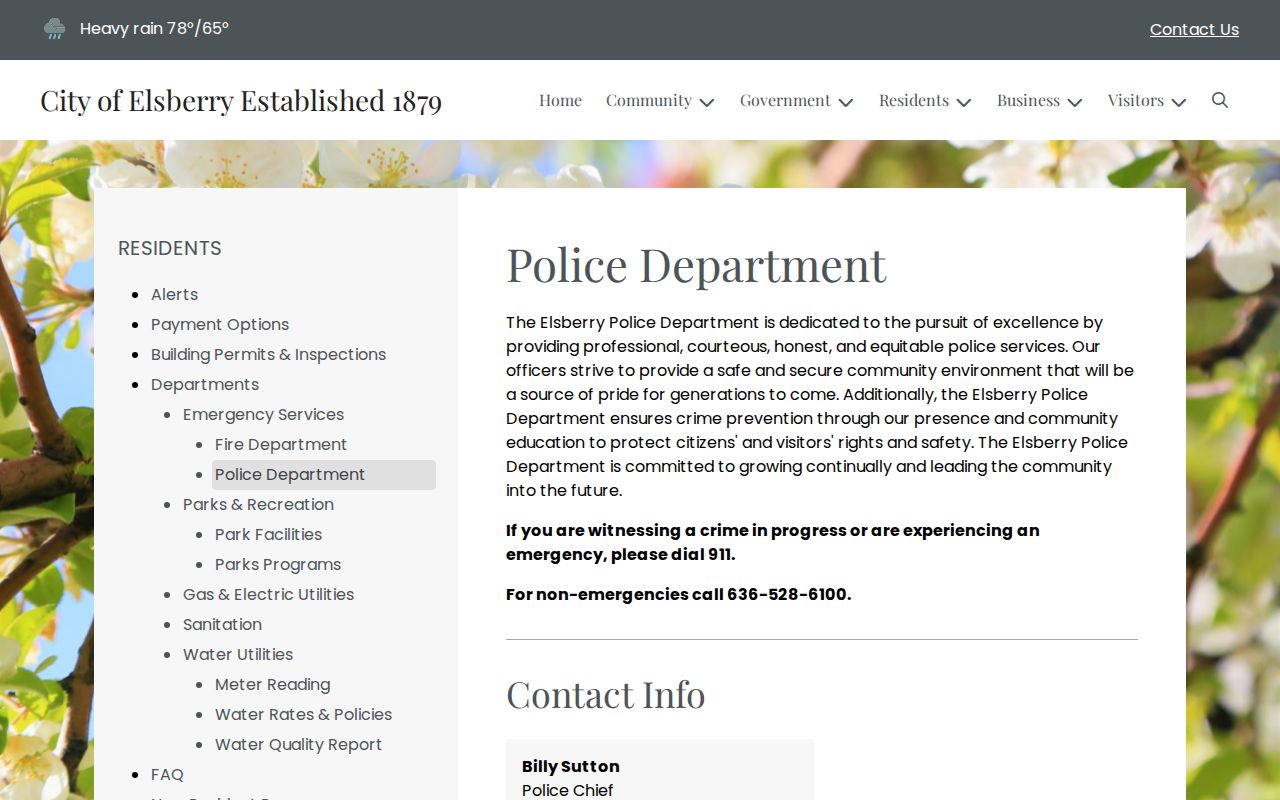Open Parks & Recreation in the sidebar
Image resolution: width=1280 pixels, height=800 pixels.
[258, 504]
